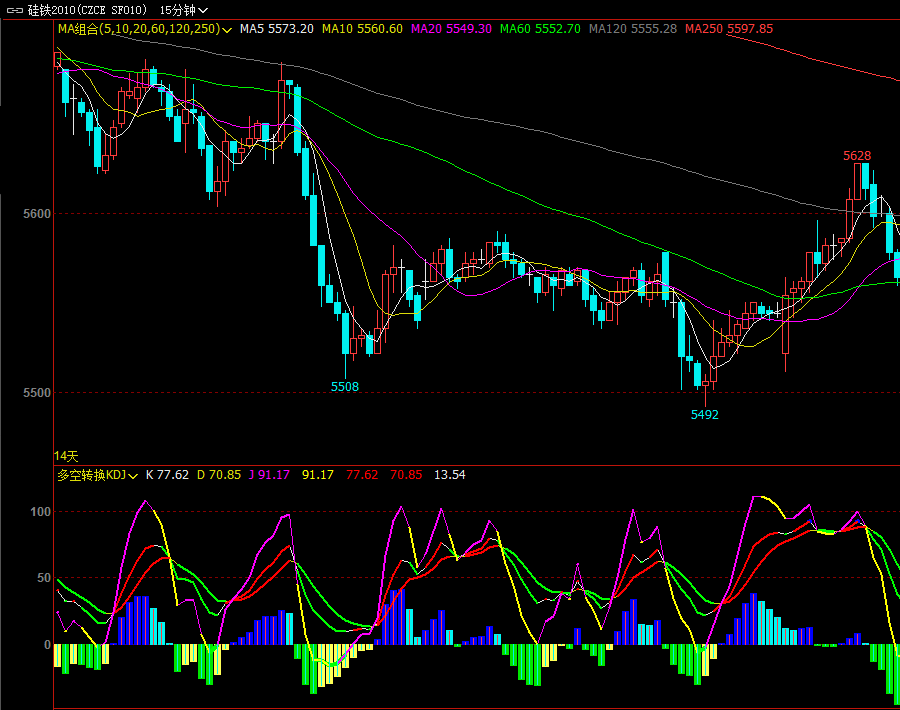Expand the MA组合(5,10,20,60,120,250) indicator dropdown
The height and width of the screenshot is (710, 900).
pyautogui.click(x=145, y=29)
